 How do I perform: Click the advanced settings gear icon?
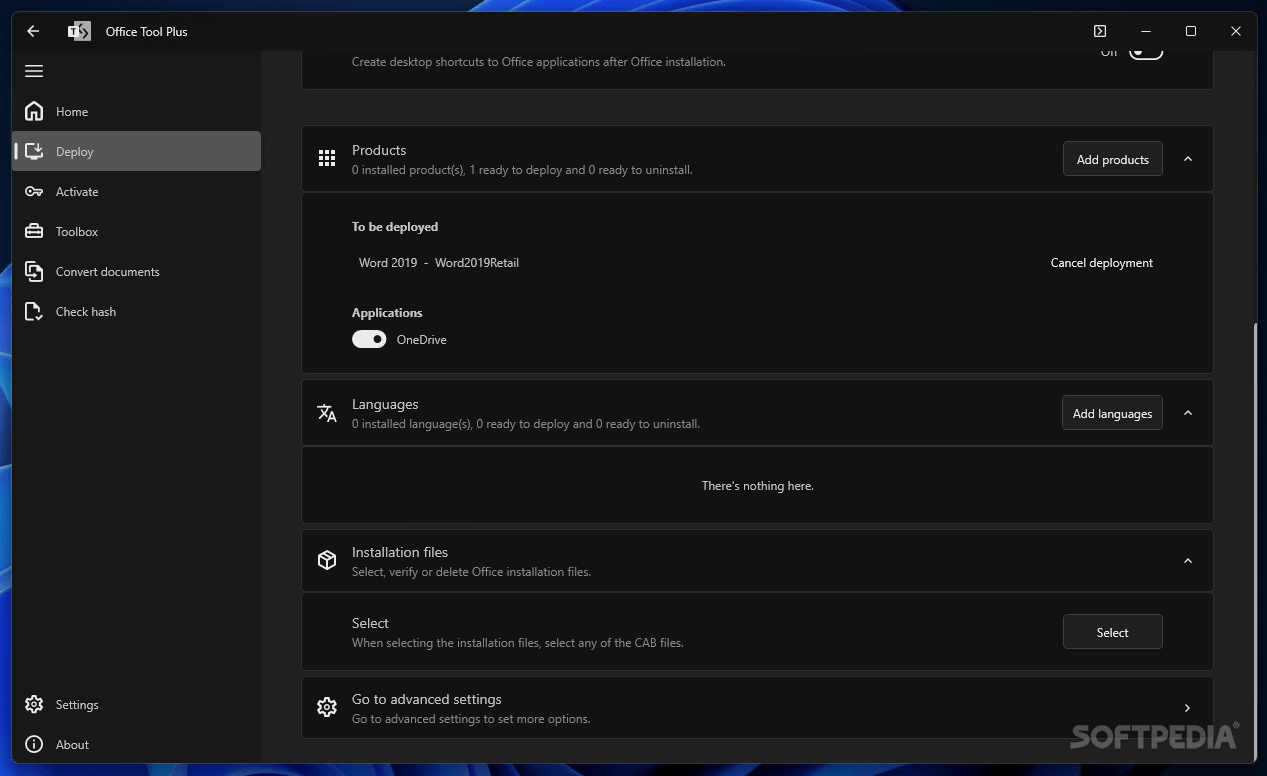click(327, 708)
